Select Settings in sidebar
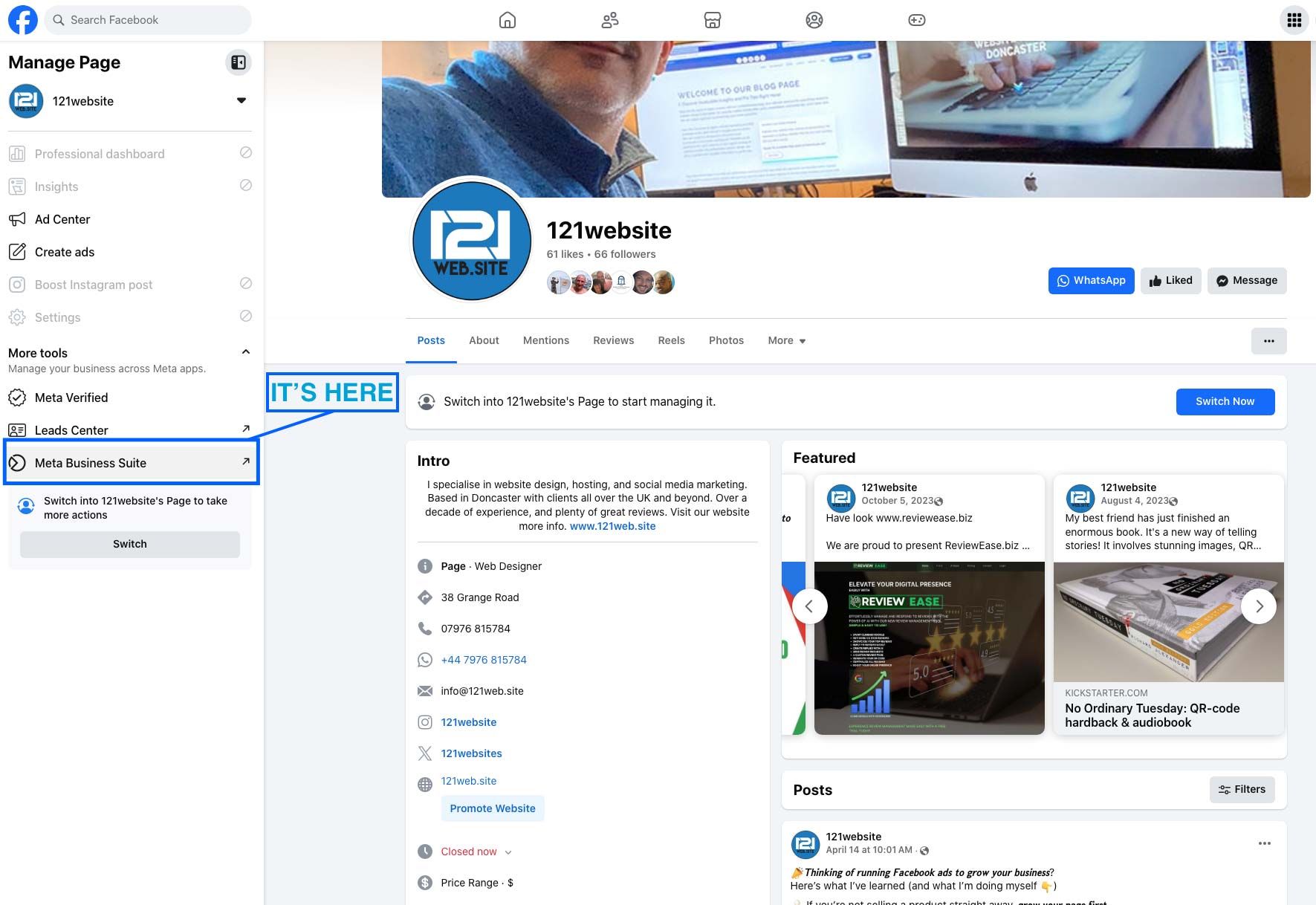The height and width of the screenshot is (905, 1316). [x=130, y=317]
